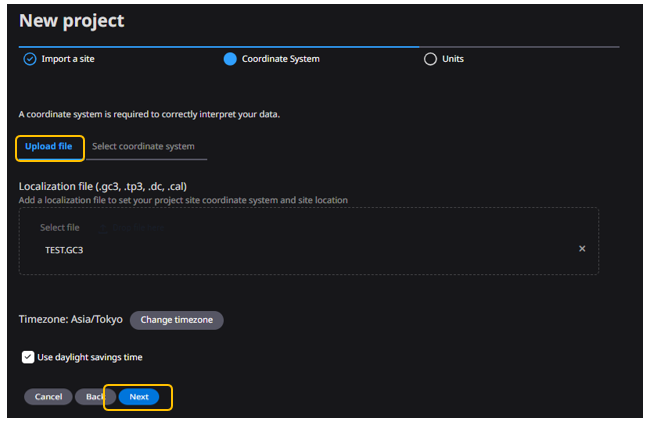Click the Localization file section label
649x427 pixels.
tap(103, 186)
